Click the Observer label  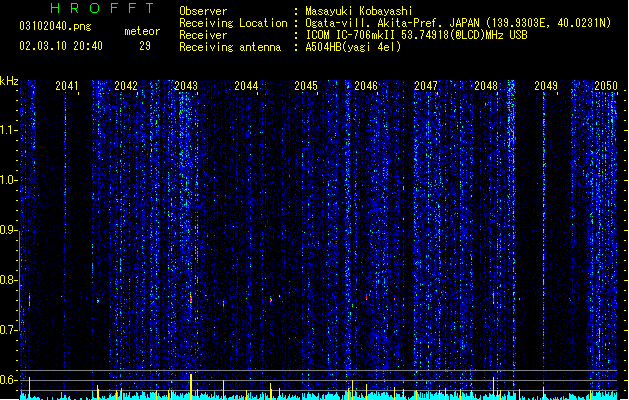[203, 11]
